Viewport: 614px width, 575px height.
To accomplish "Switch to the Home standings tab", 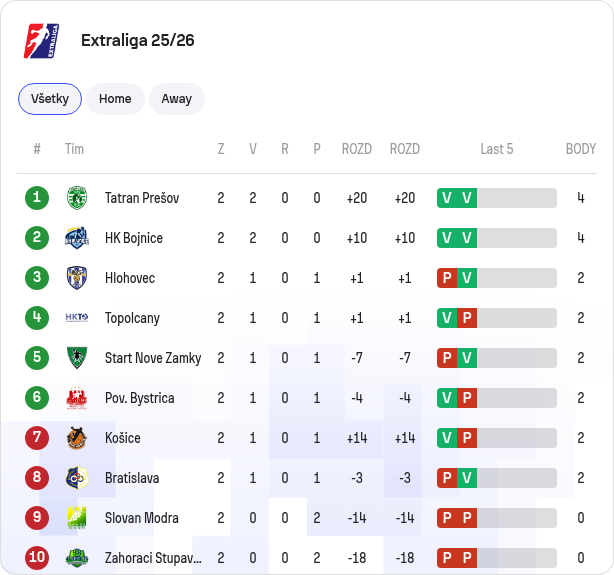I will point(115,99).
